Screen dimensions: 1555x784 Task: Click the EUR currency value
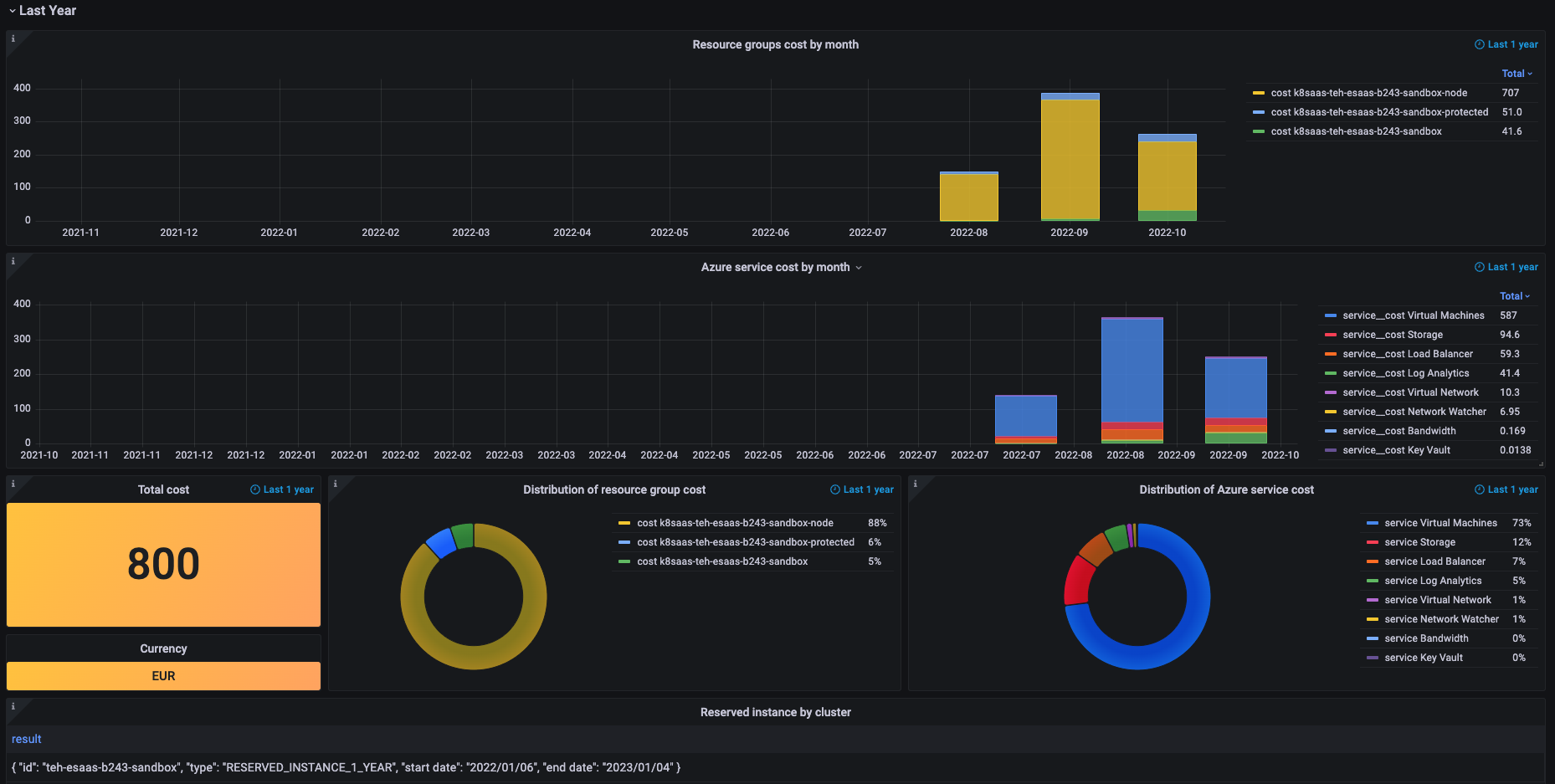tap(163, 676)
